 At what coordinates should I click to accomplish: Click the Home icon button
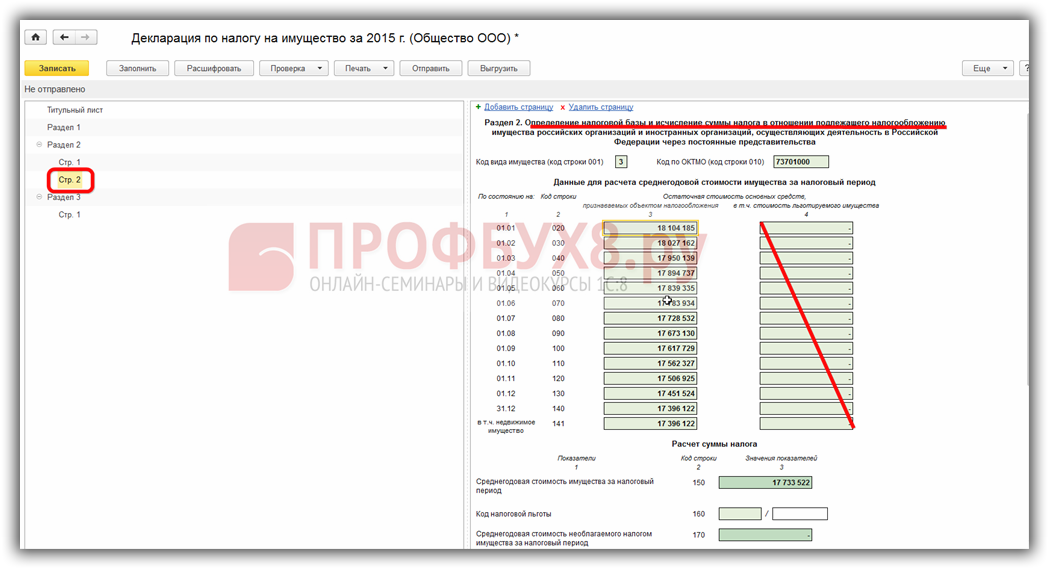36,38
